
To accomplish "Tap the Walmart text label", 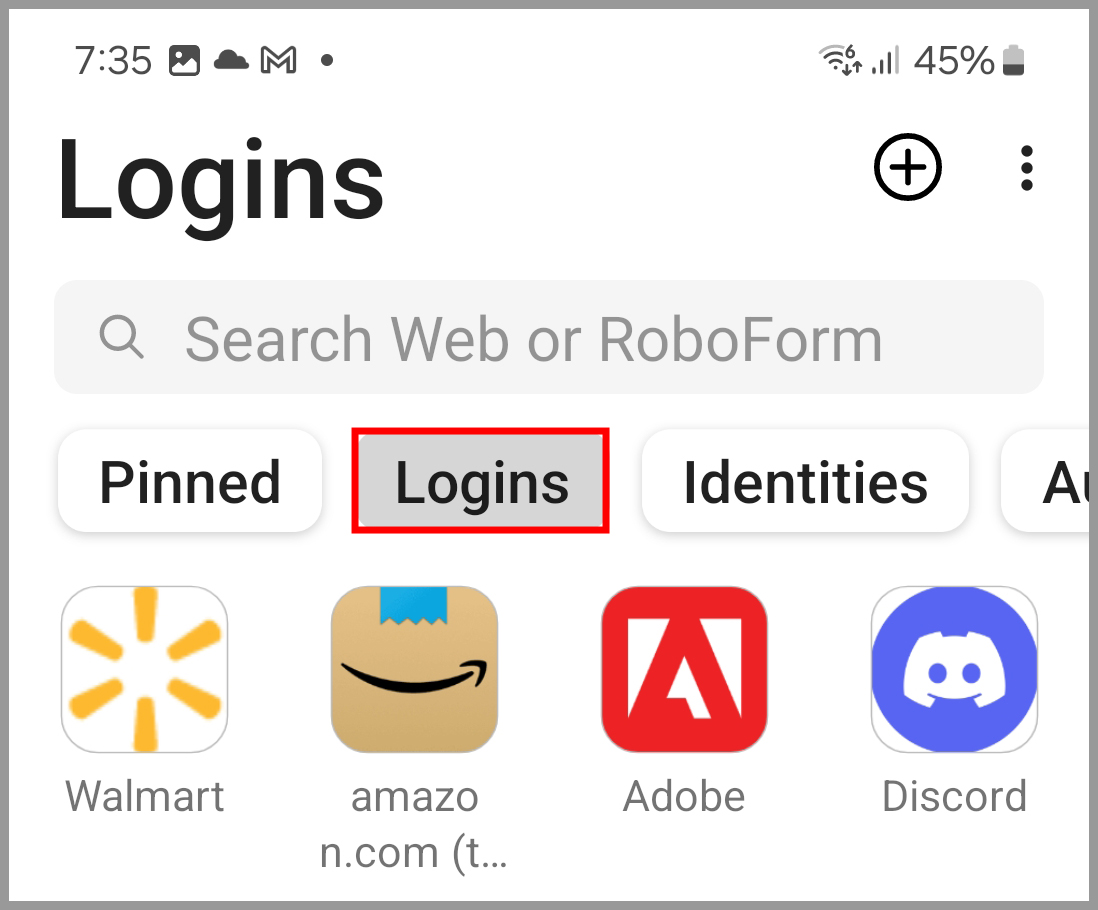I will [144, 797].
